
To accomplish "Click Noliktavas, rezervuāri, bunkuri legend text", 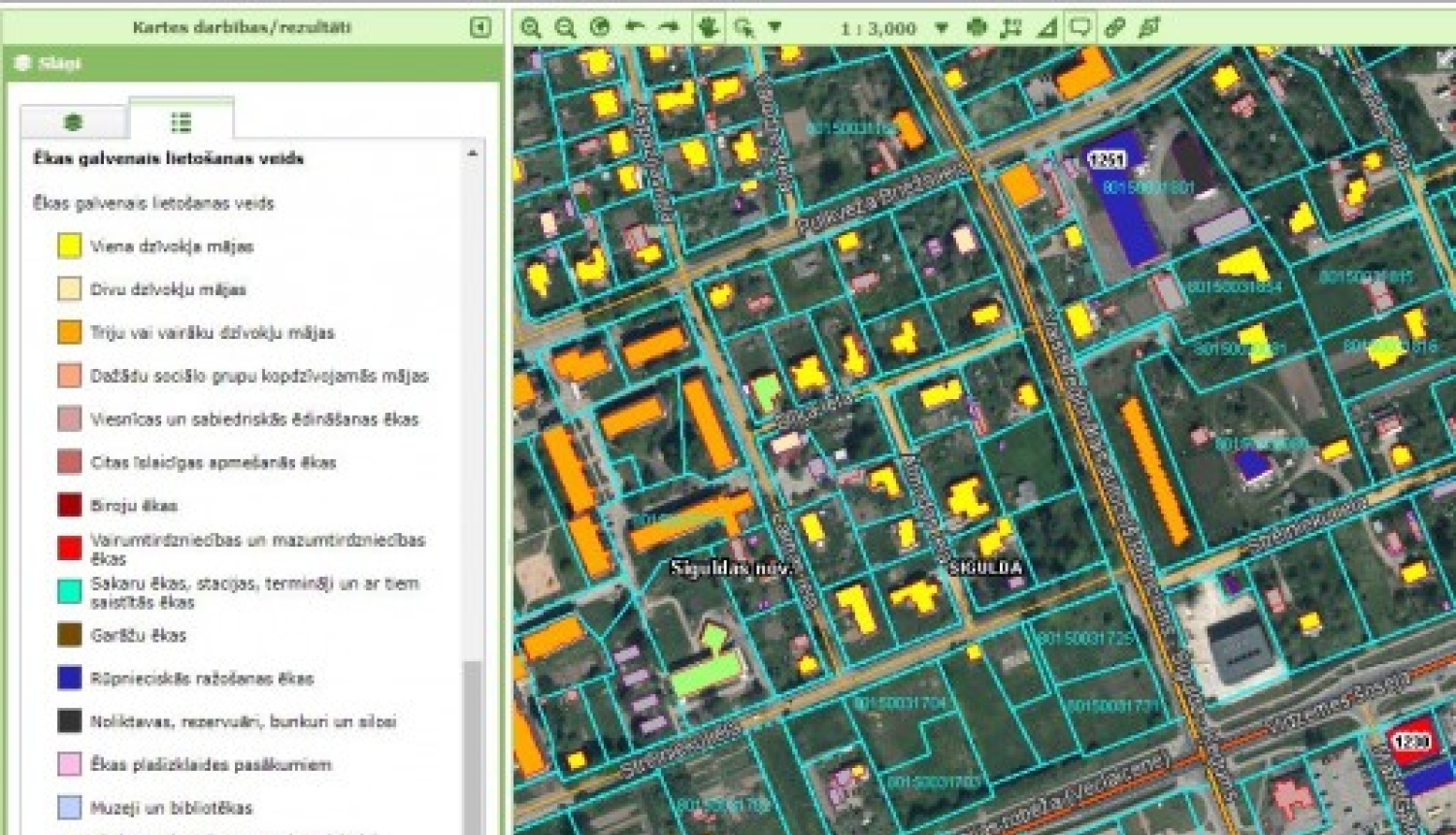I will coord(244,721).
